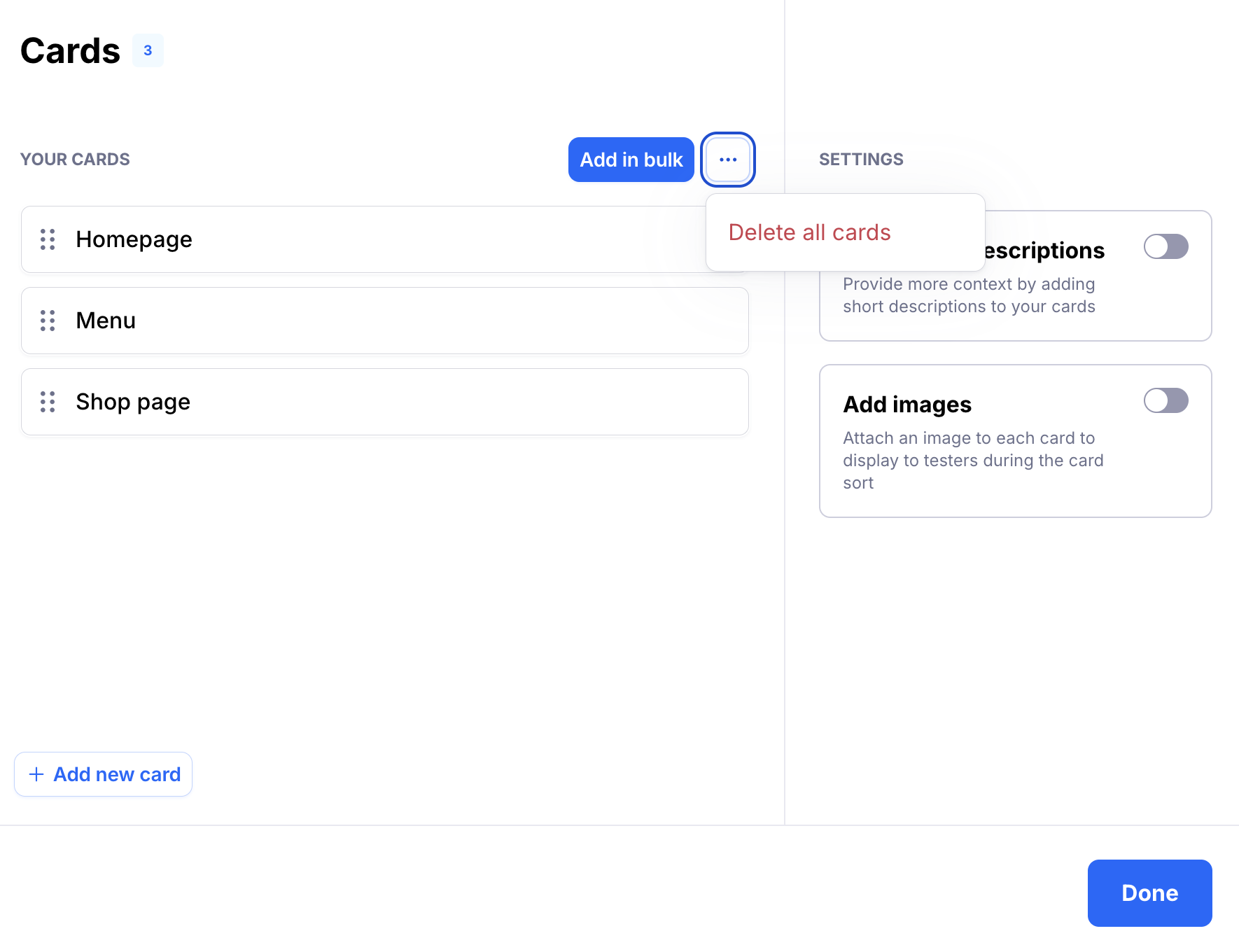The height and width of the screenshot is (952, 1239).
Task: Select the Homepage card name field
Action: coord(385,239)
